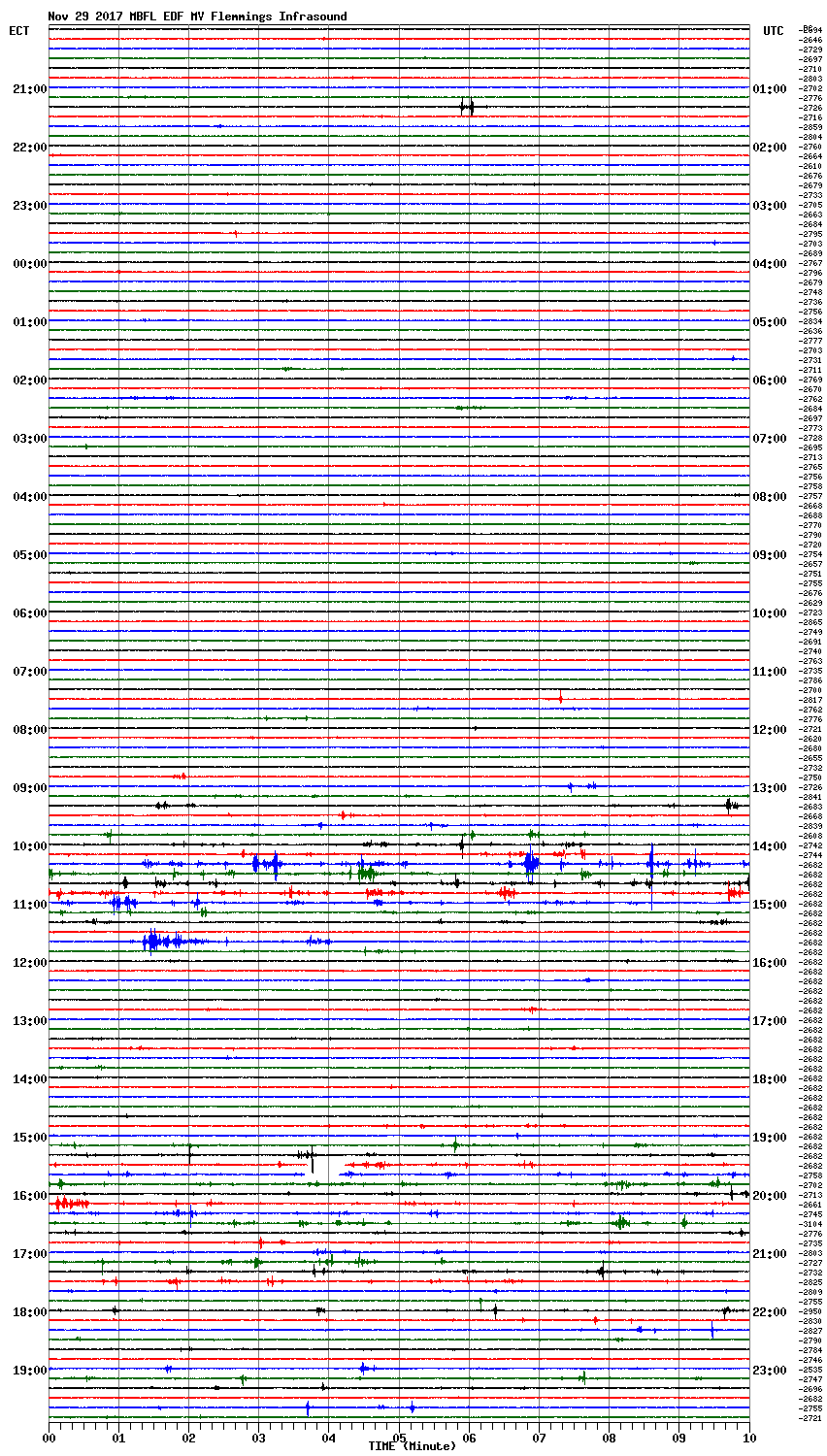Image resolution: width=827 pixels, height=1456 pixels.
Task: Select the 01:00 label on the ECT axis
Action: tap(29, 322)
